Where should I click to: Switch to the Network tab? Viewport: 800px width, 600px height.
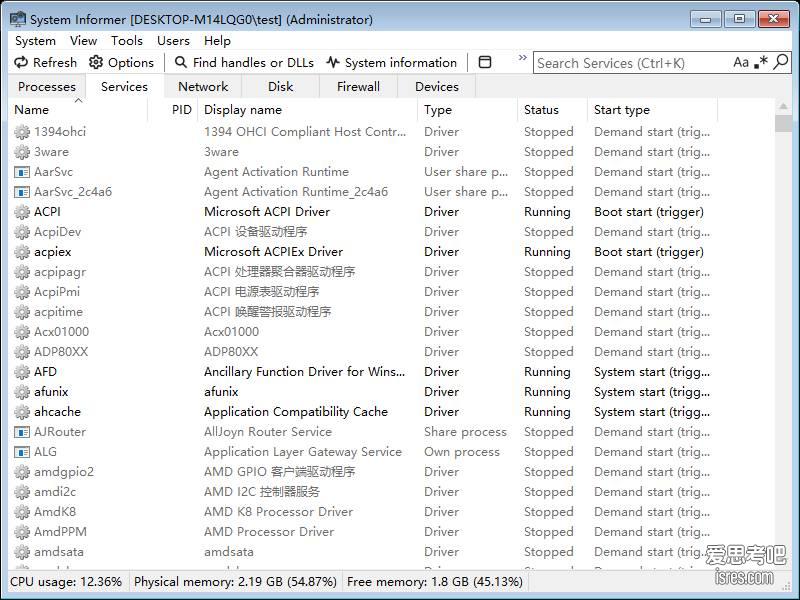click(x=203, y=87)
